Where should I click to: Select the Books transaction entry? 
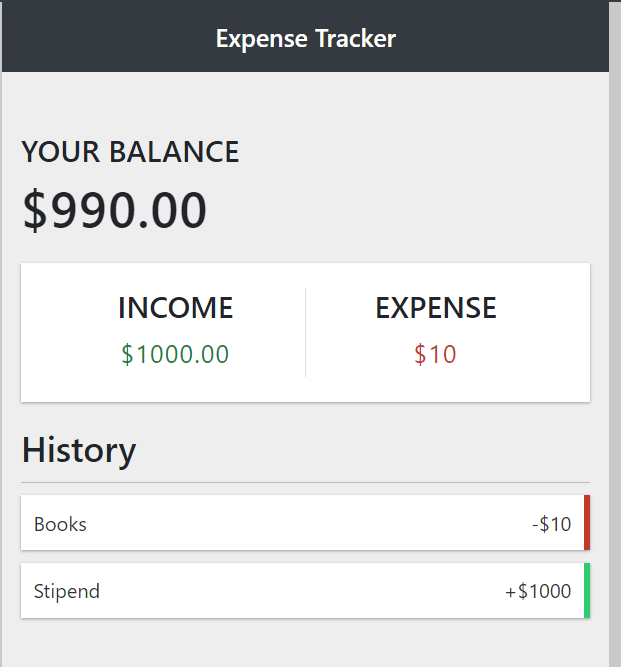coord(305,522)
